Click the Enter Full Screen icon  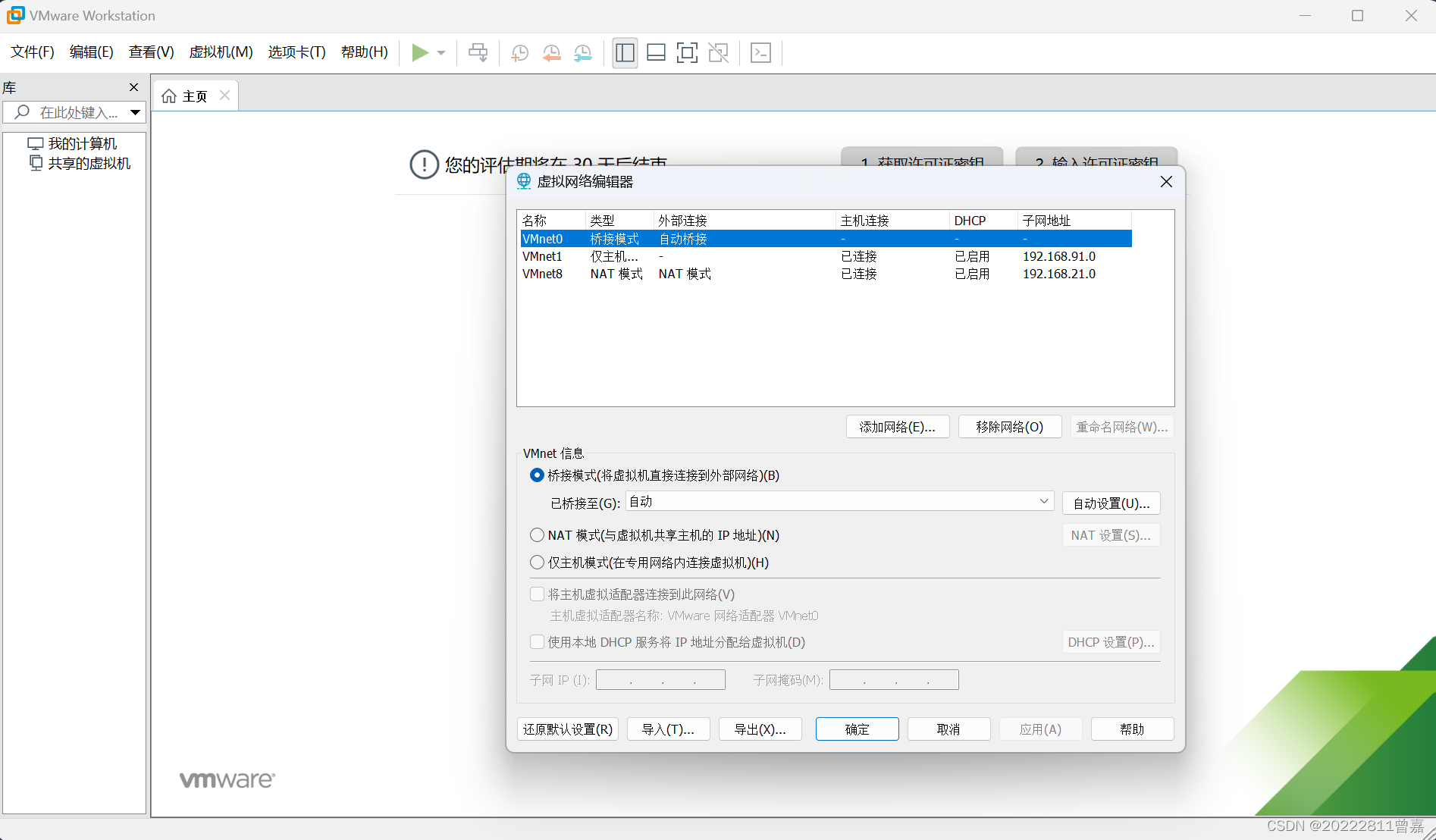click(687, 52)
